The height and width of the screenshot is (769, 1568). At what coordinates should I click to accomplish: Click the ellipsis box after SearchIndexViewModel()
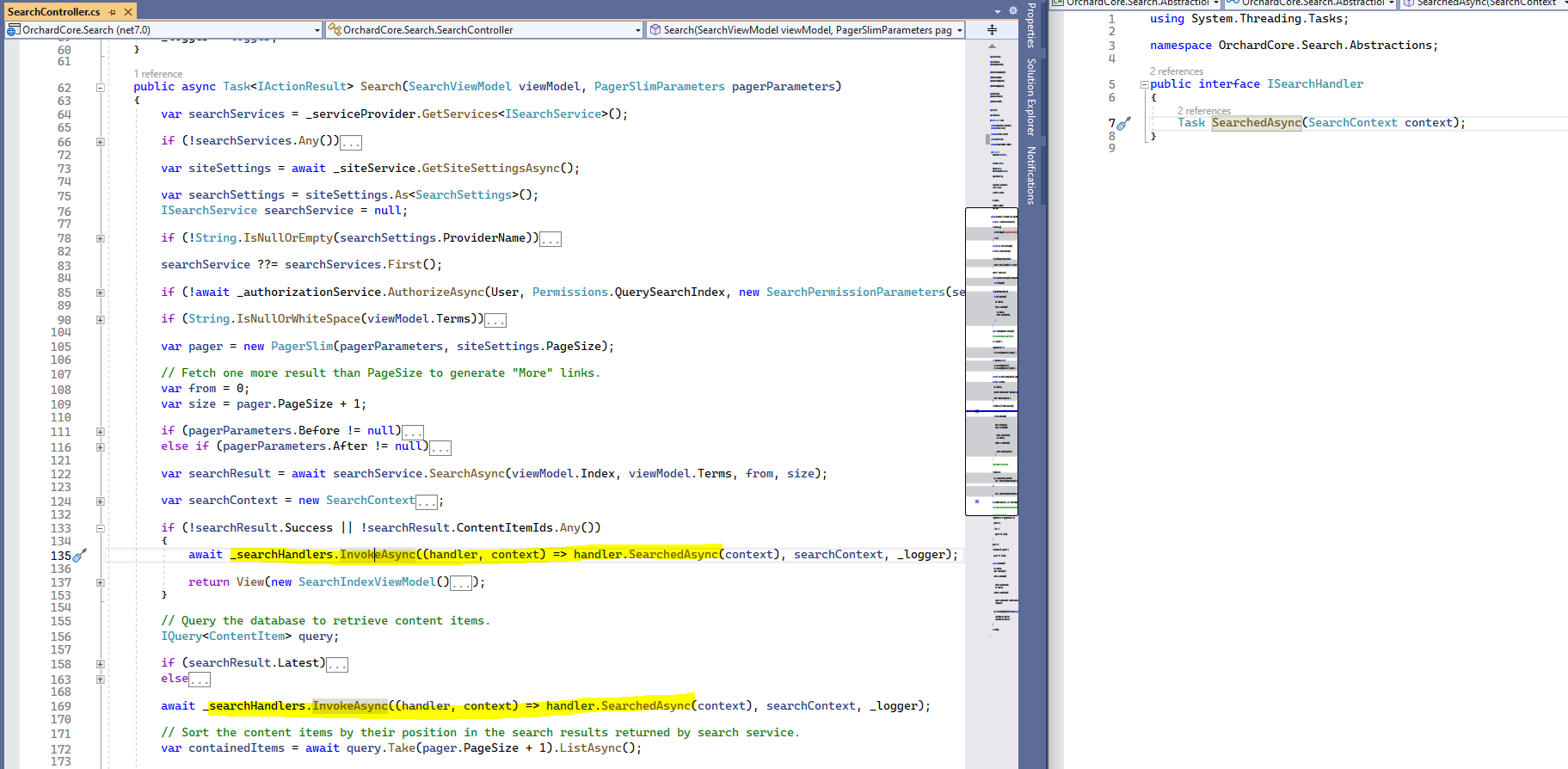[461, 583]
